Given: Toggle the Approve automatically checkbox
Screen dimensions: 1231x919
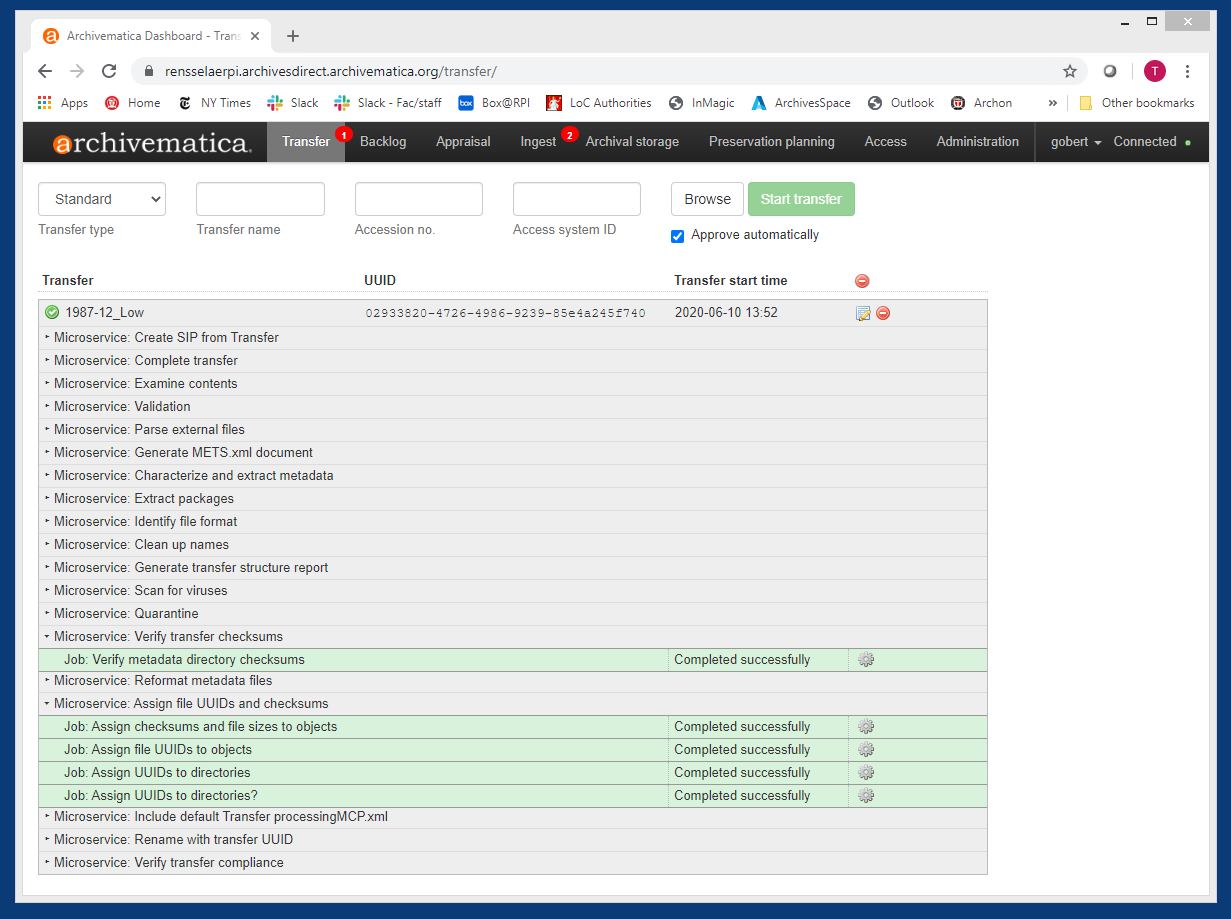Looking at the screenshot, I should point(678,236).
